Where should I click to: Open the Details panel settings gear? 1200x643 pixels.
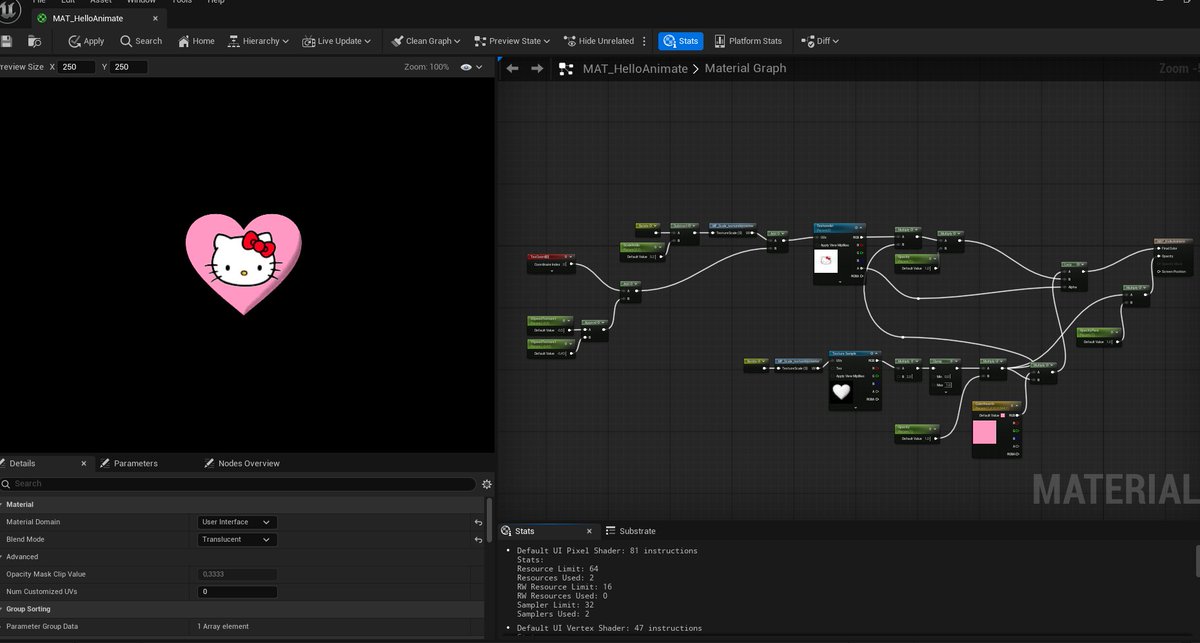click(x=487, y=484)
